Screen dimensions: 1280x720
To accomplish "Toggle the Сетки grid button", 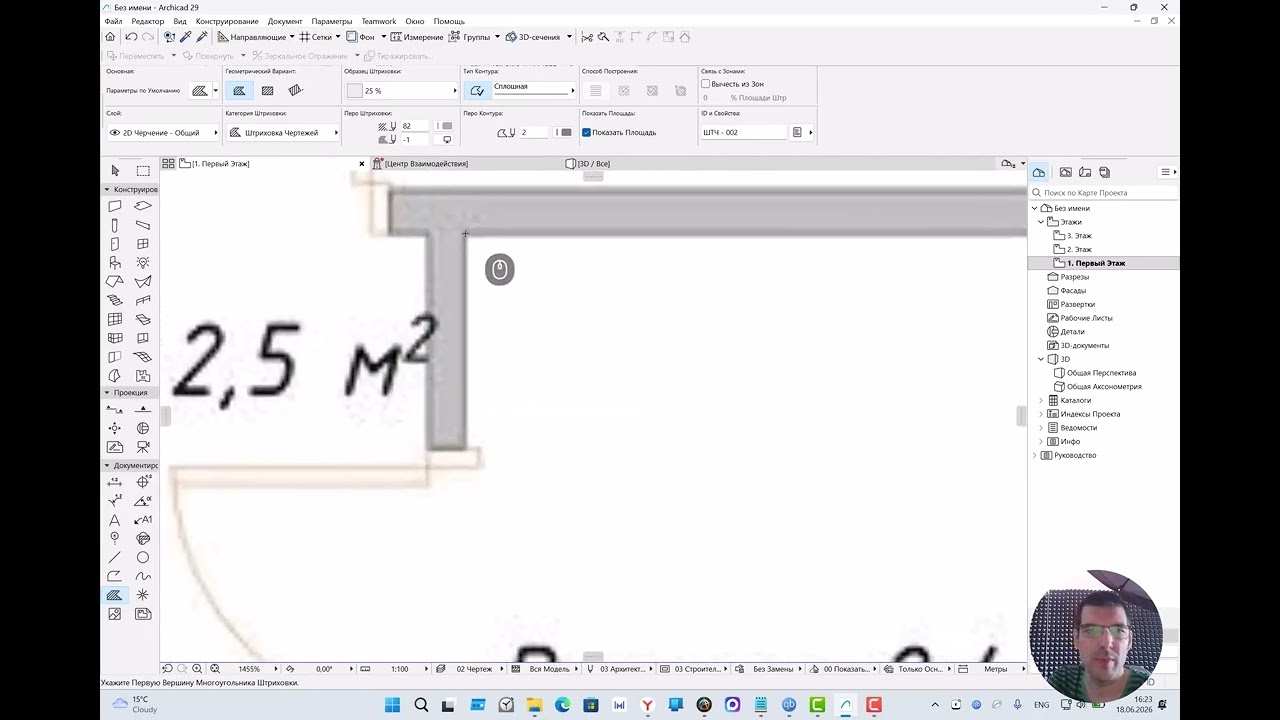I will tap(315, 37).
